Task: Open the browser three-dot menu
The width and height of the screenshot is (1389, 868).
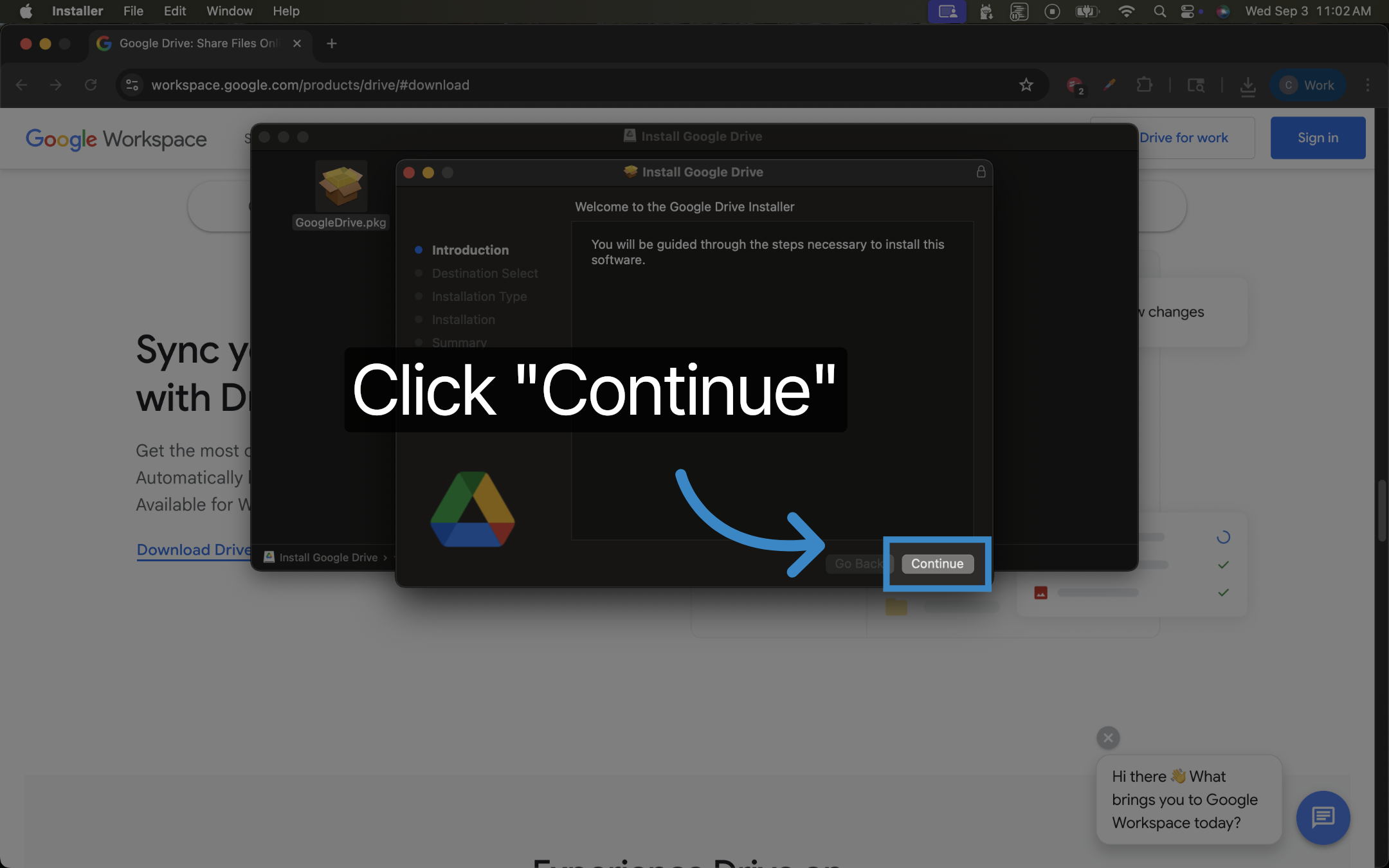Action: (x=1368, y=85)
